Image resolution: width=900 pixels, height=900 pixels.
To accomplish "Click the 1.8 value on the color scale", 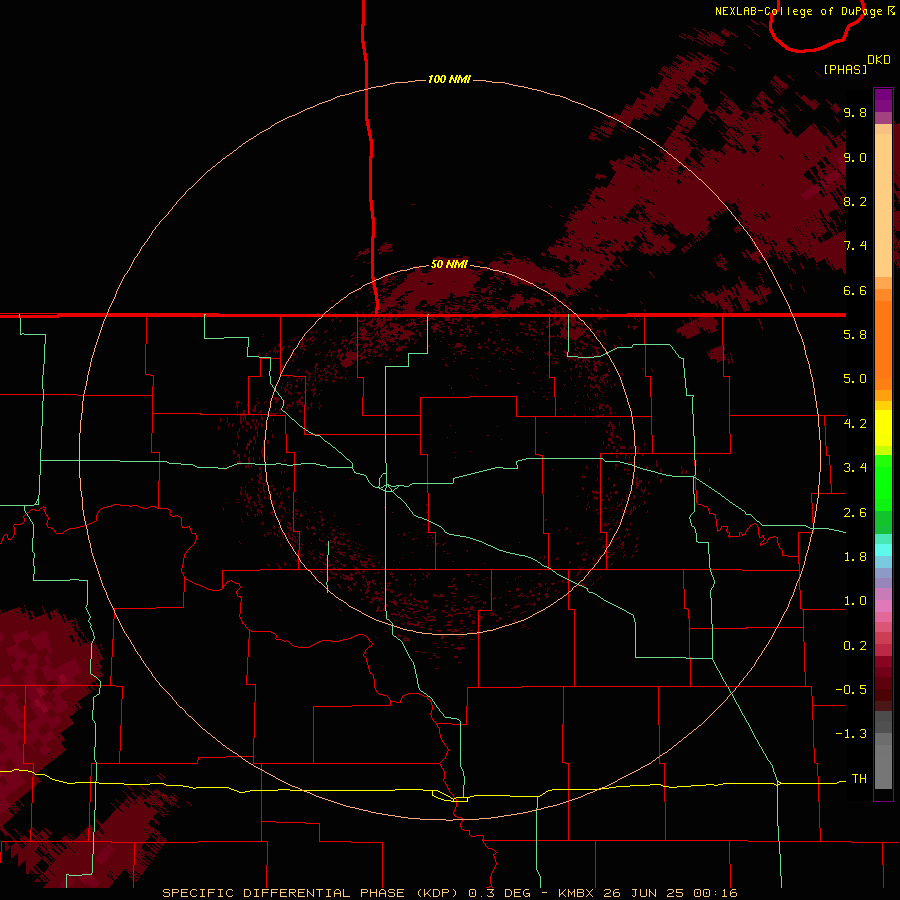I will (x=855, y=557).
